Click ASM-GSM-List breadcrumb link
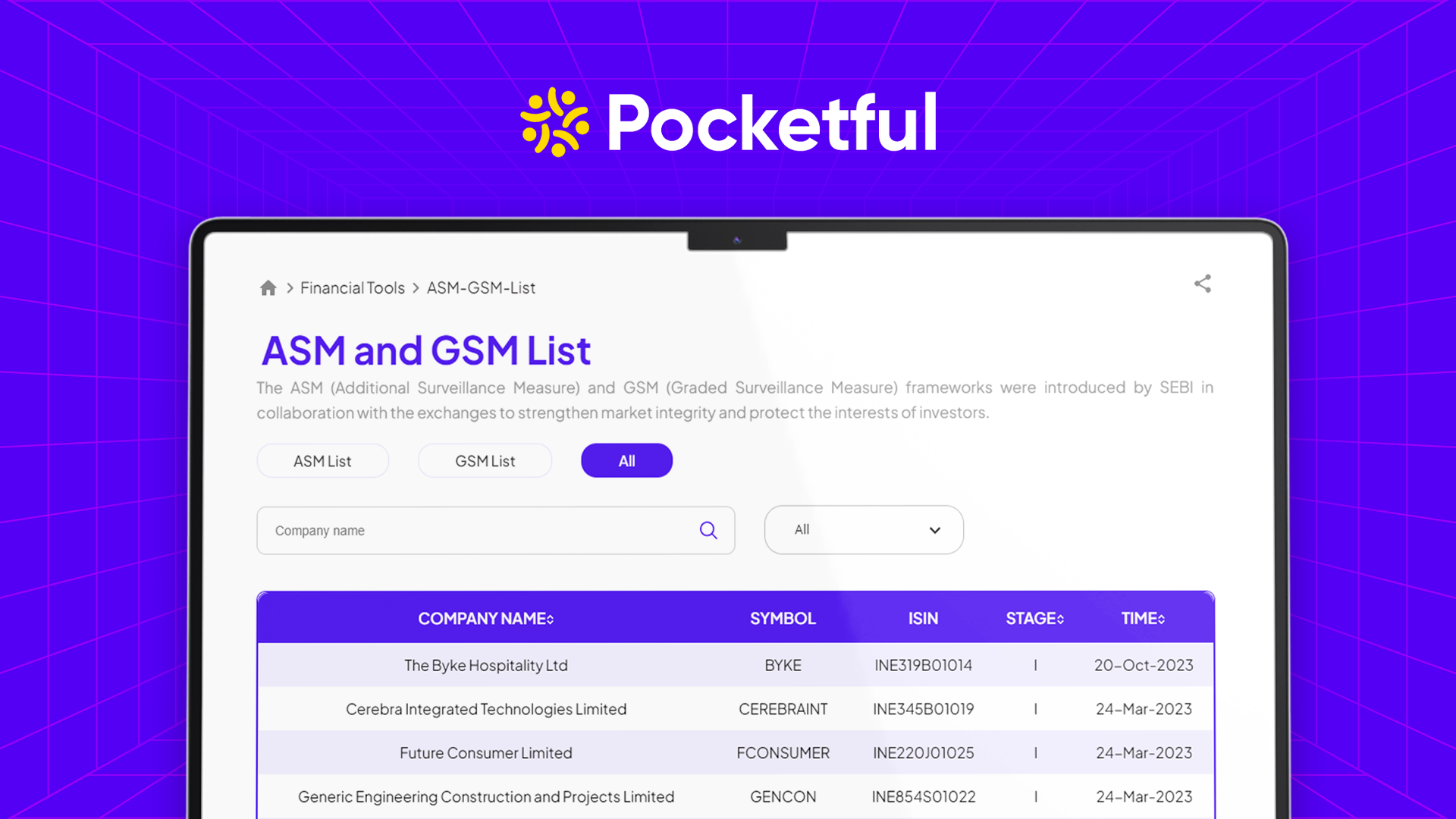 481,288
